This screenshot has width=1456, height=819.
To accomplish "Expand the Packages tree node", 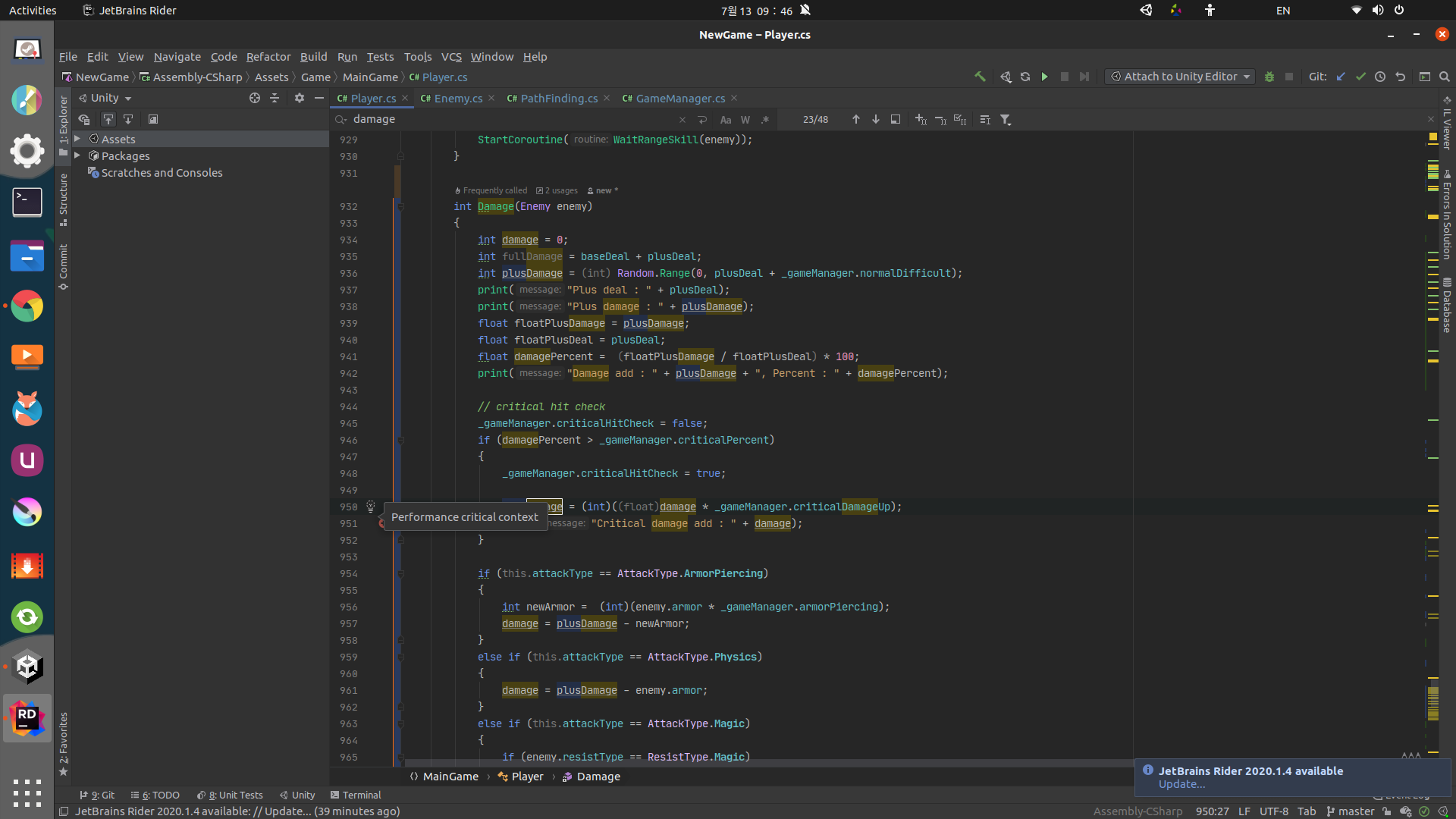I will 77,155.
